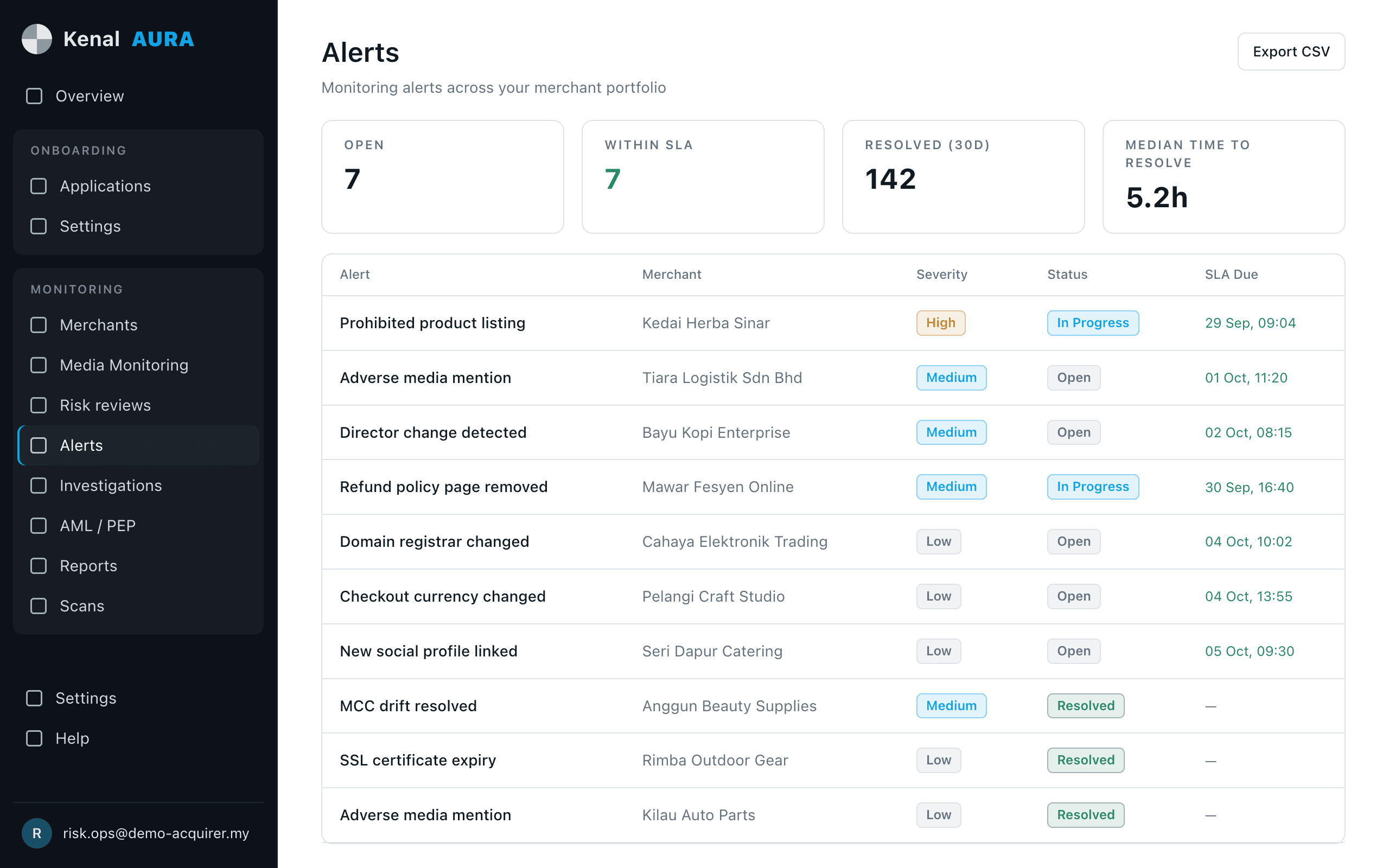Click the Scans sidebar icon
The image size is (1389, 868).
39,606
